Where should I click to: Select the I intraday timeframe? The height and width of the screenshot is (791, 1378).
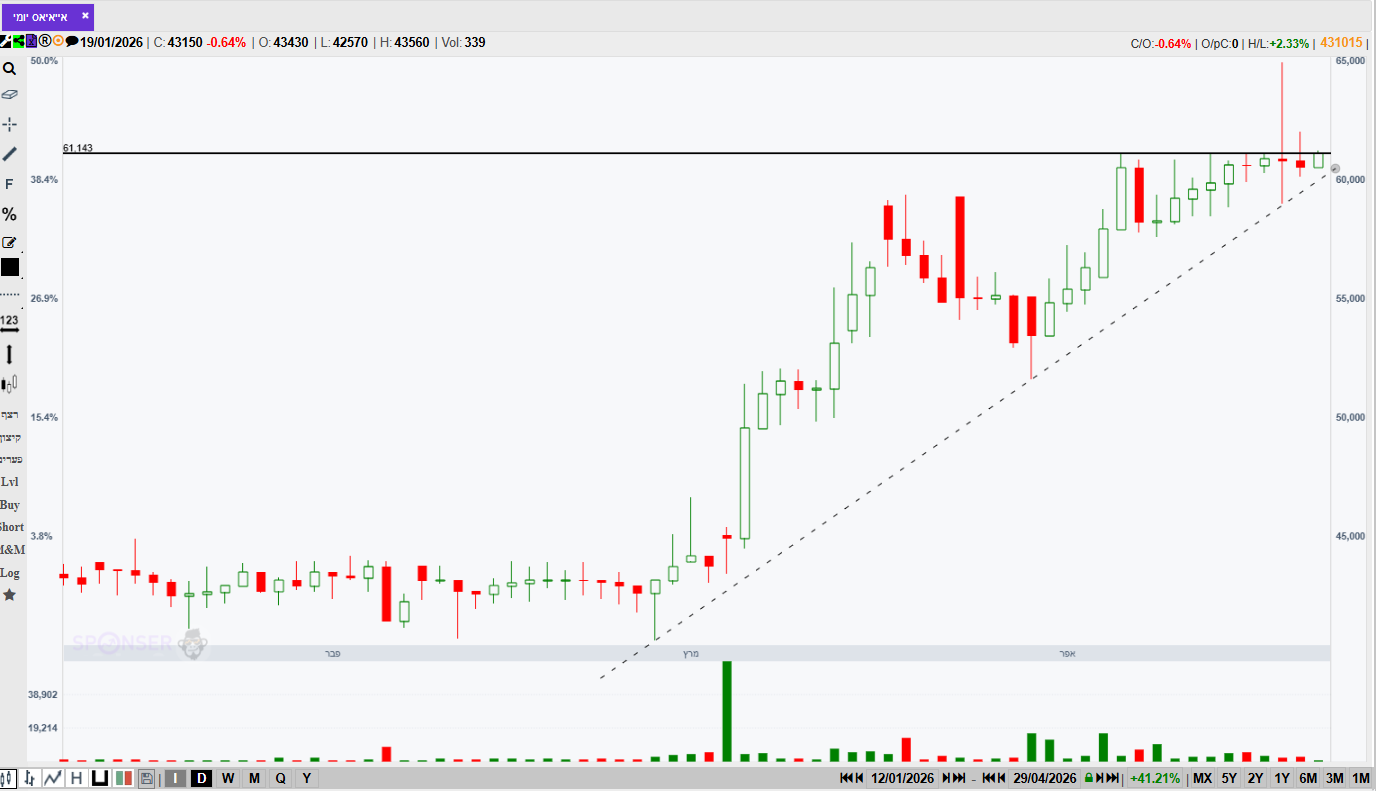(x=175, y=778)
